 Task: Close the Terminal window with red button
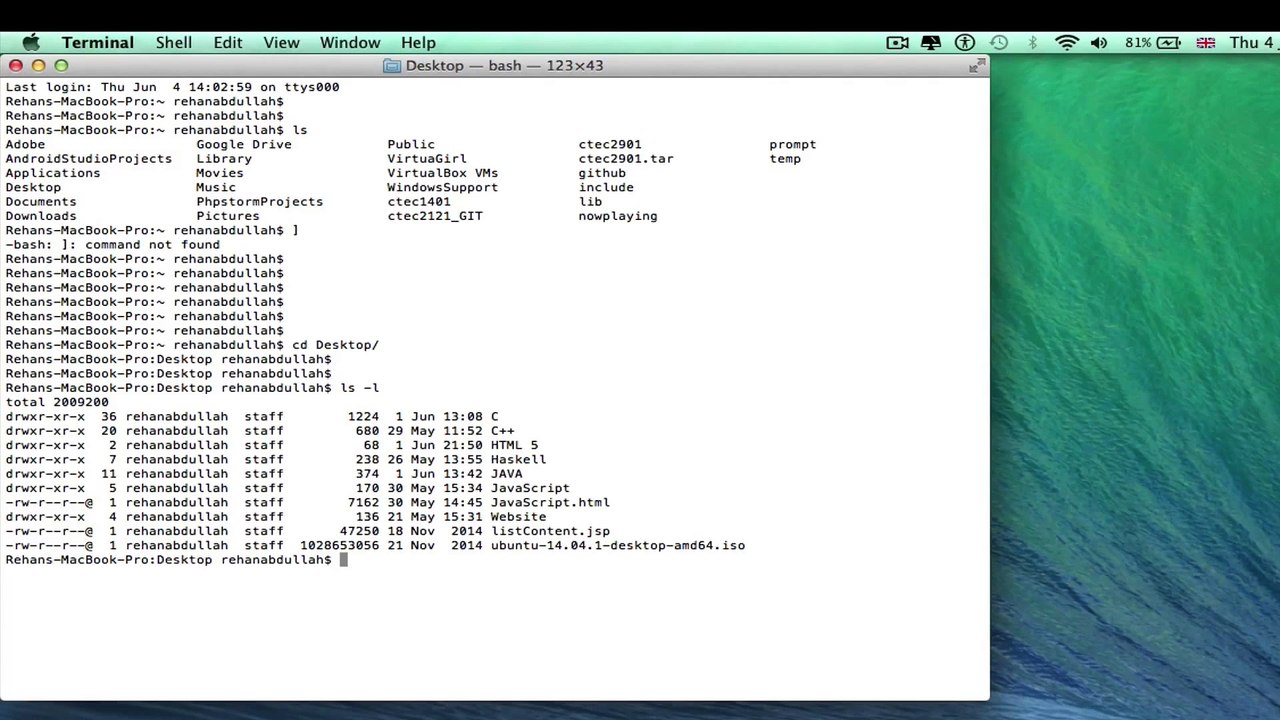(x=16, y=66)
